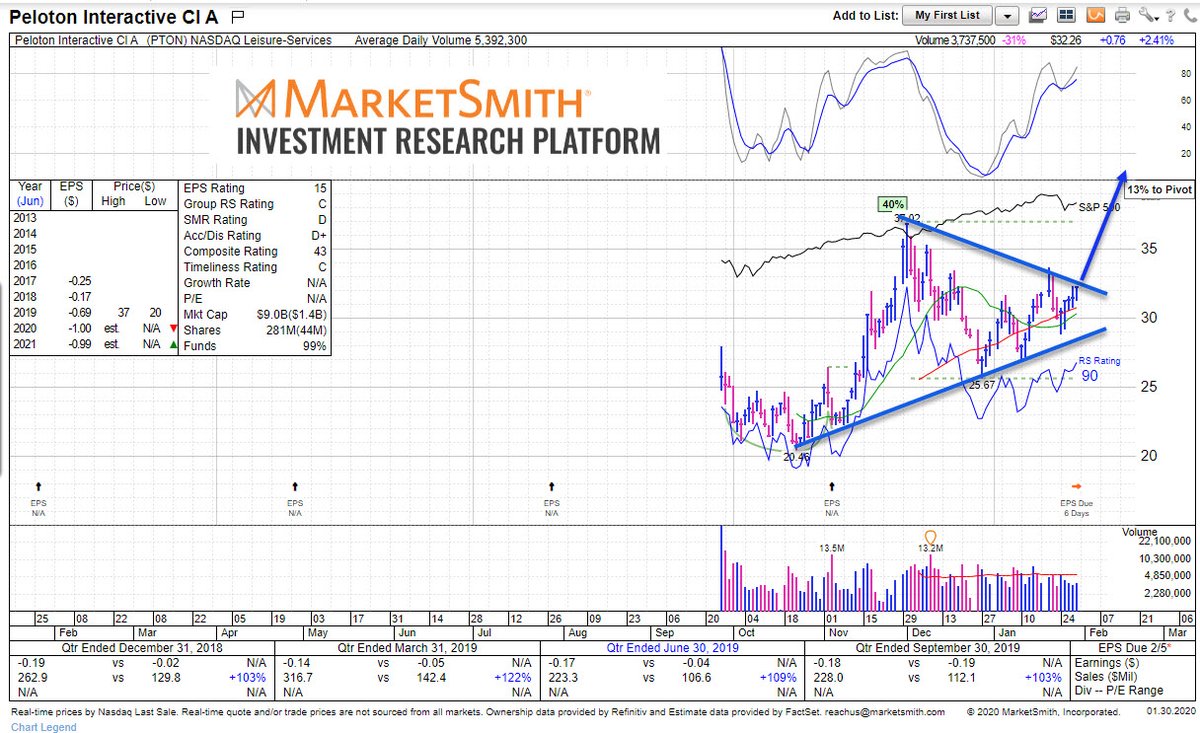Click the Composite Rating 43 row
The width and height of the screenshot is (1200, 733).
tap(255, 251)
